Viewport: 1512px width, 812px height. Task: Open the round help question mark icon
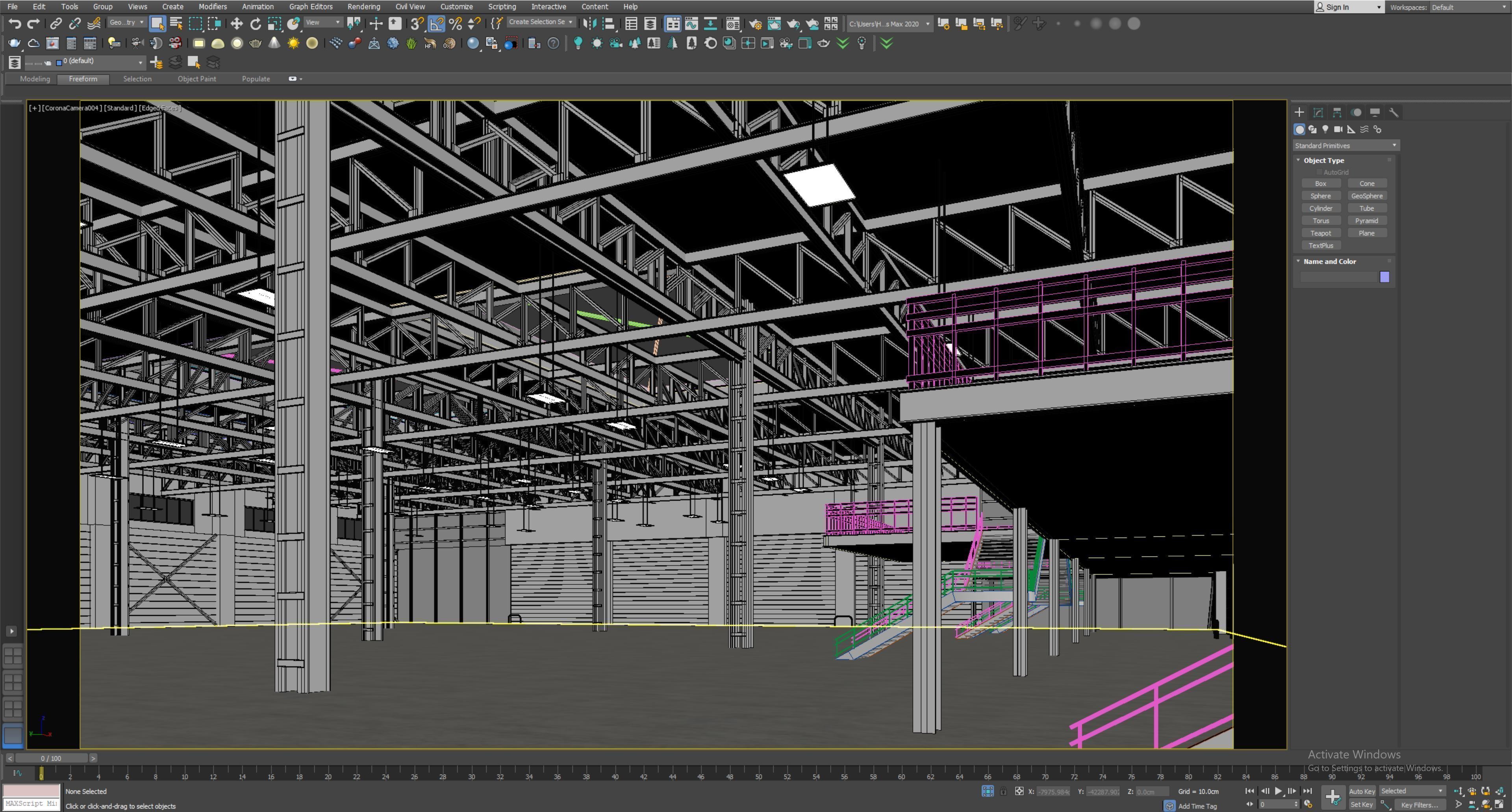553,43
